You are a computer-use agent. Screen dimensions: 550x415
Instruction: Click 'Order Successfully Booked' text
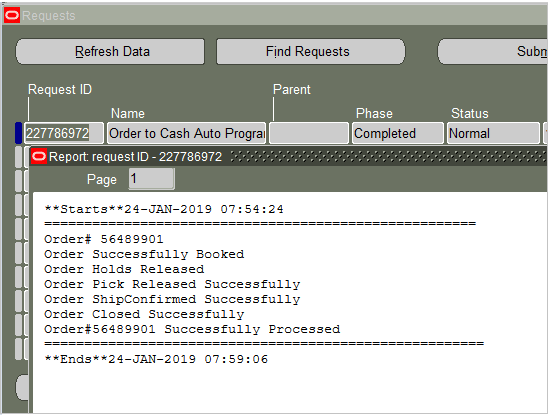pos(144,254)
